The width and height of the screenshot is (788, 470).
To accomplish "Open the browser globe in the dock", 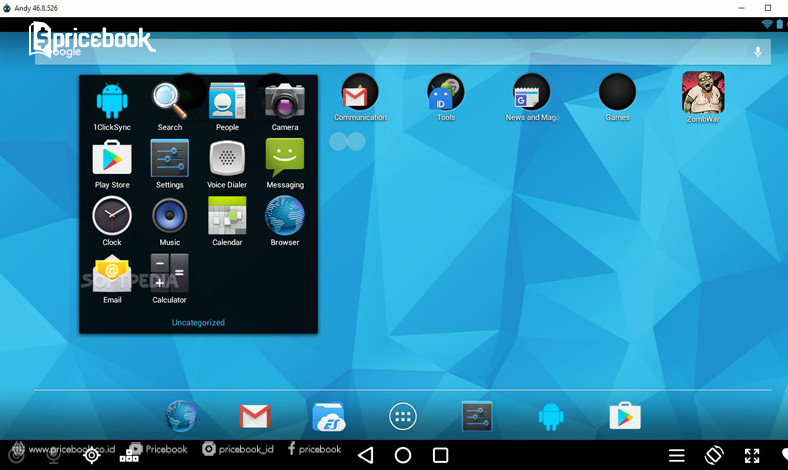I will coord(181,416).
